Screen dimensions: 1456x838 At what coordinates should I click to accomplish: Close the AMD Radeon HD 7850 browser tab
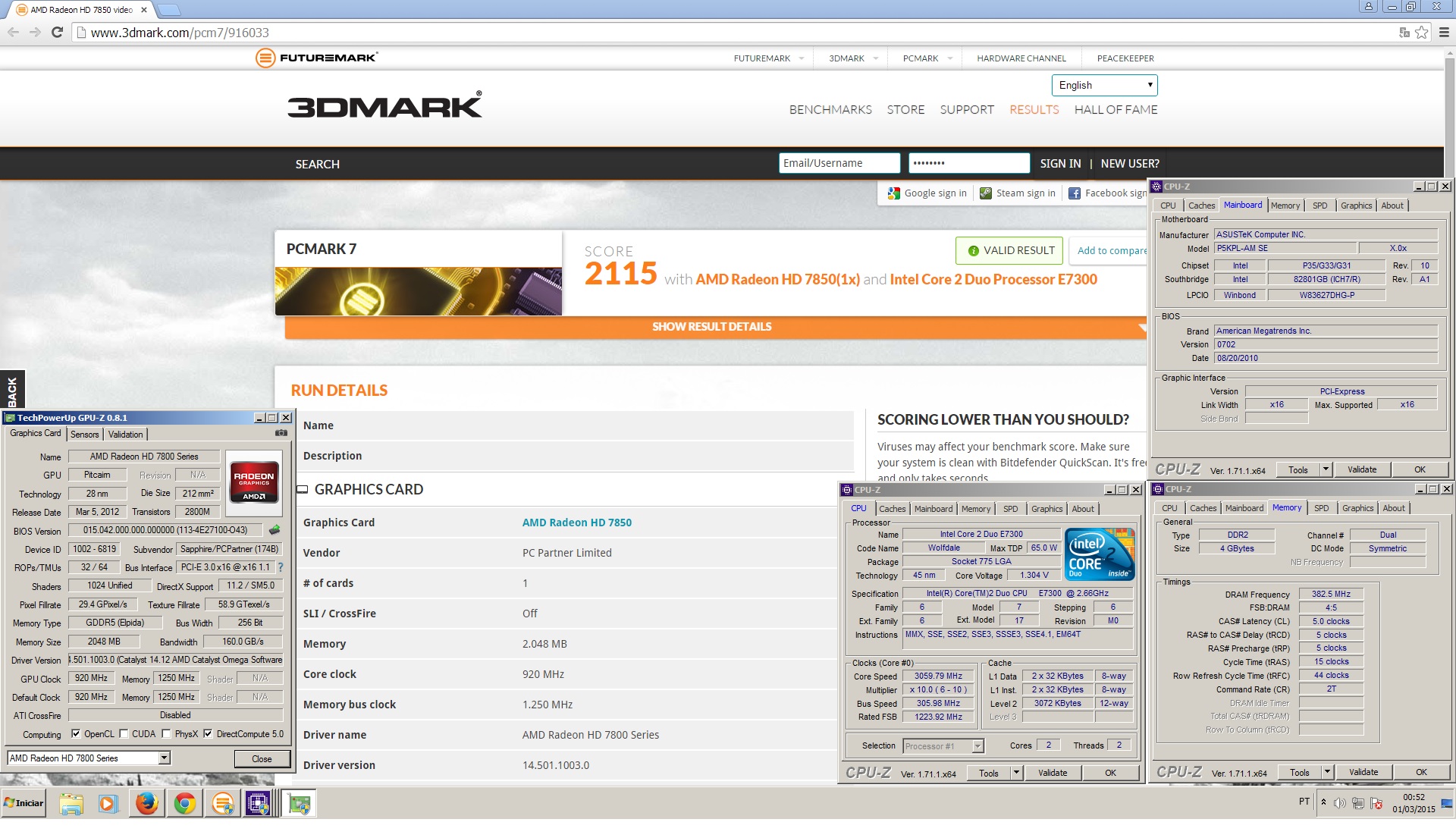tap(144, 10)
